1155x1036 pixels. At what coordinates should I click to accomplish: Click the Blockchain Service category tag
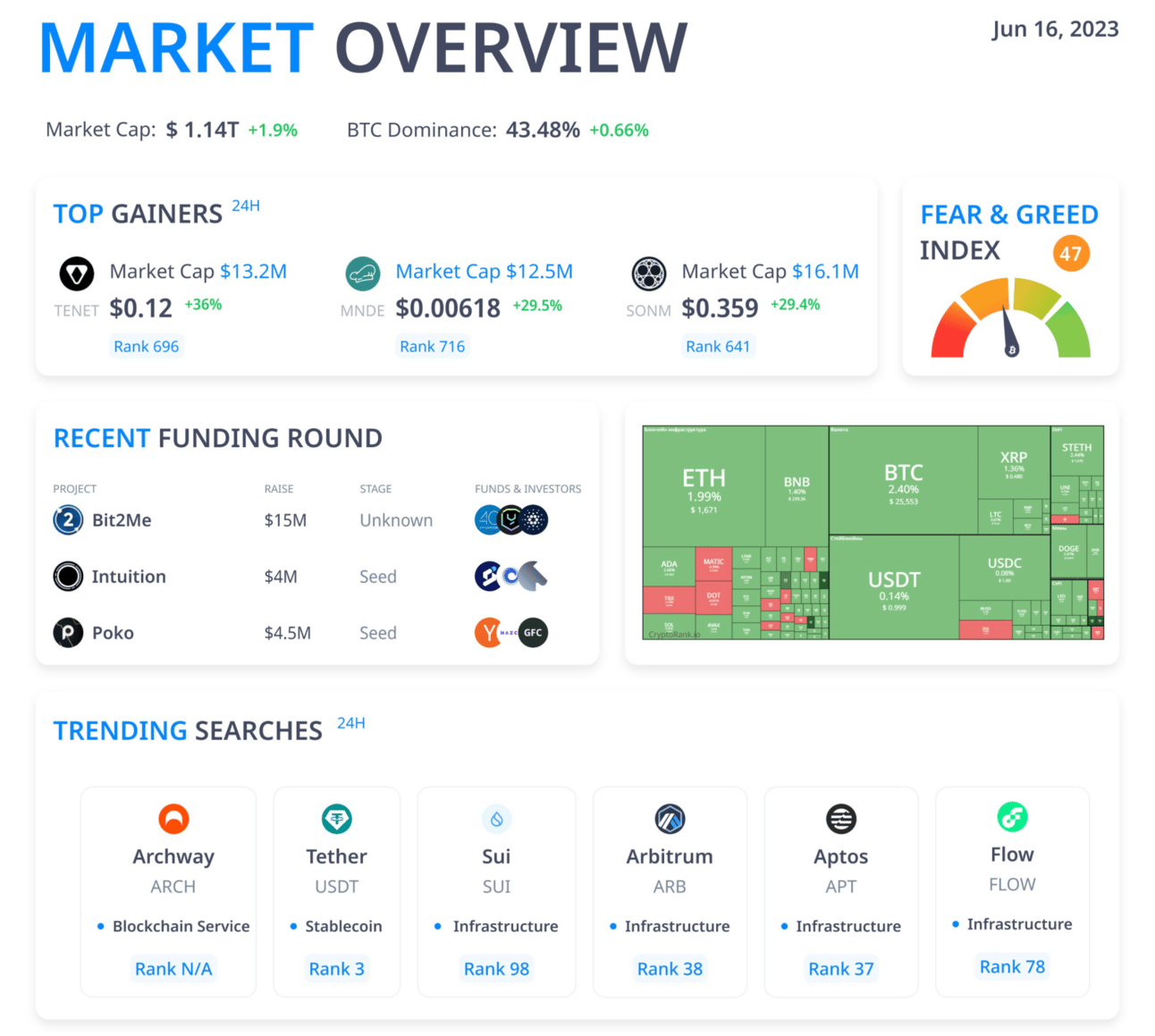click(x=181, y=926)
